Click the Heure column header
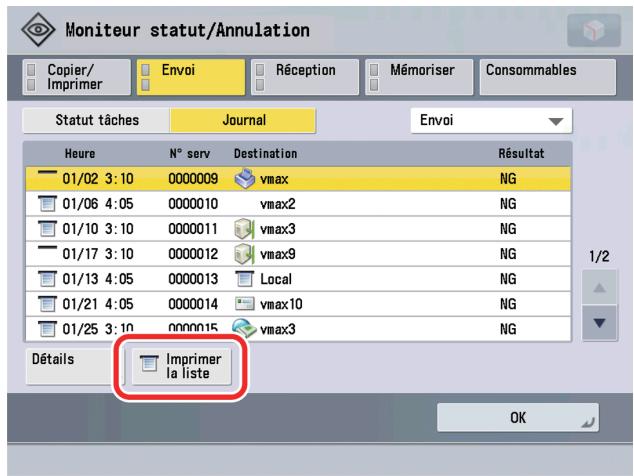634x476 pixels. click(80, 153)
